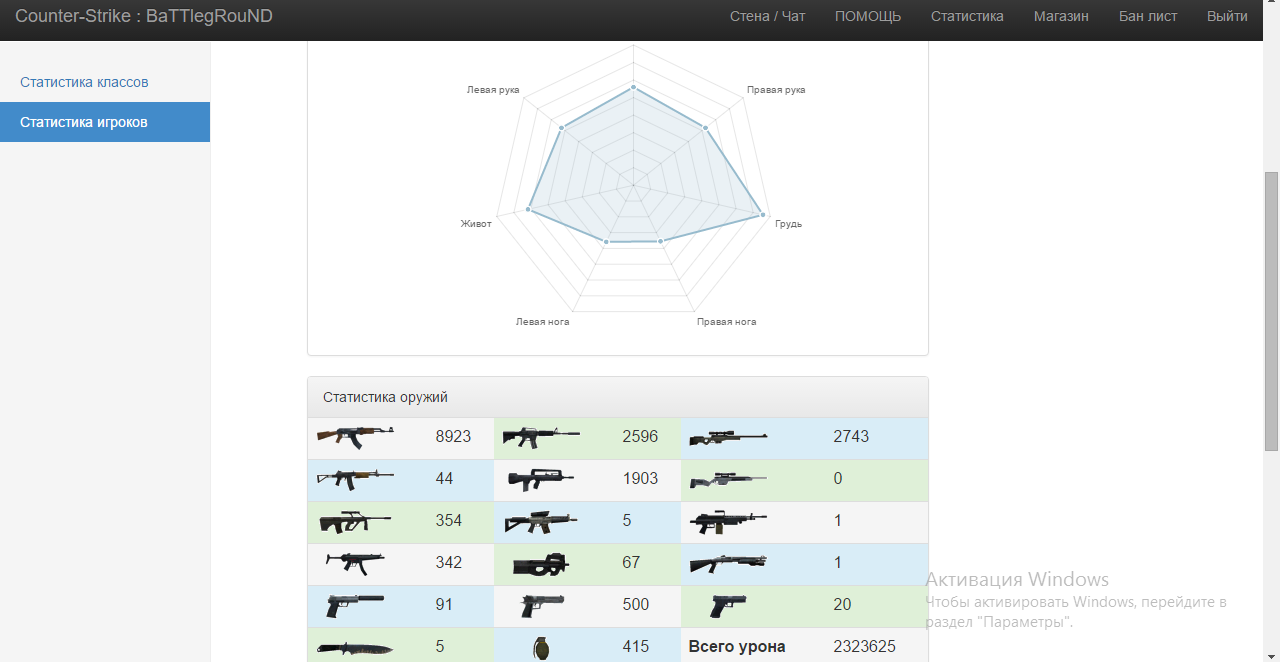
Task: Click the Всего урона label
Action: [737, 647]
